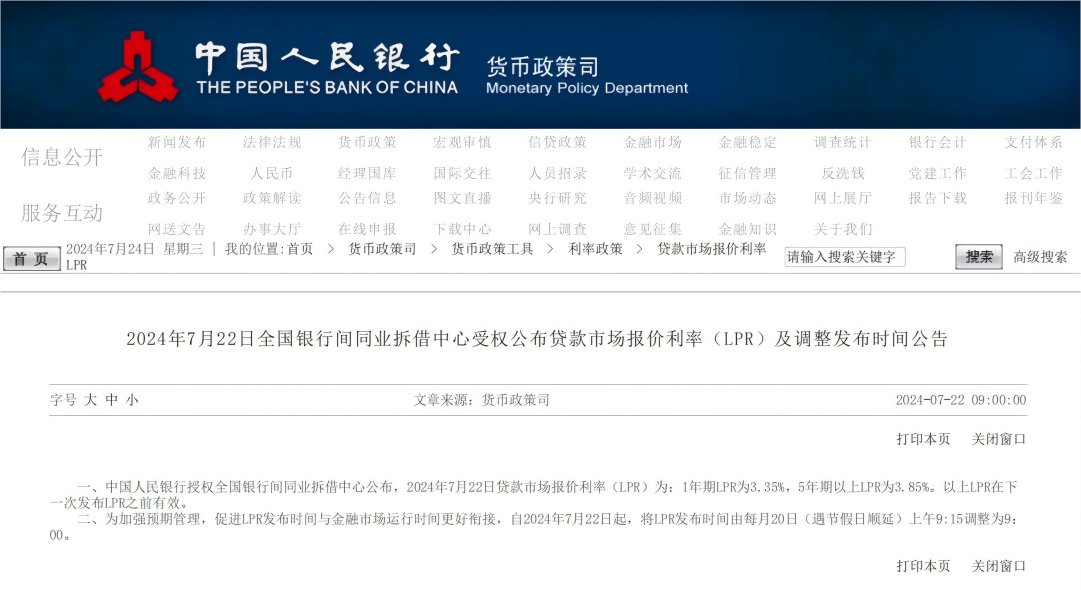The image size is (1081, 590).
Task: Navigate to 下载中心 in the menu
Action: [462, 229]
